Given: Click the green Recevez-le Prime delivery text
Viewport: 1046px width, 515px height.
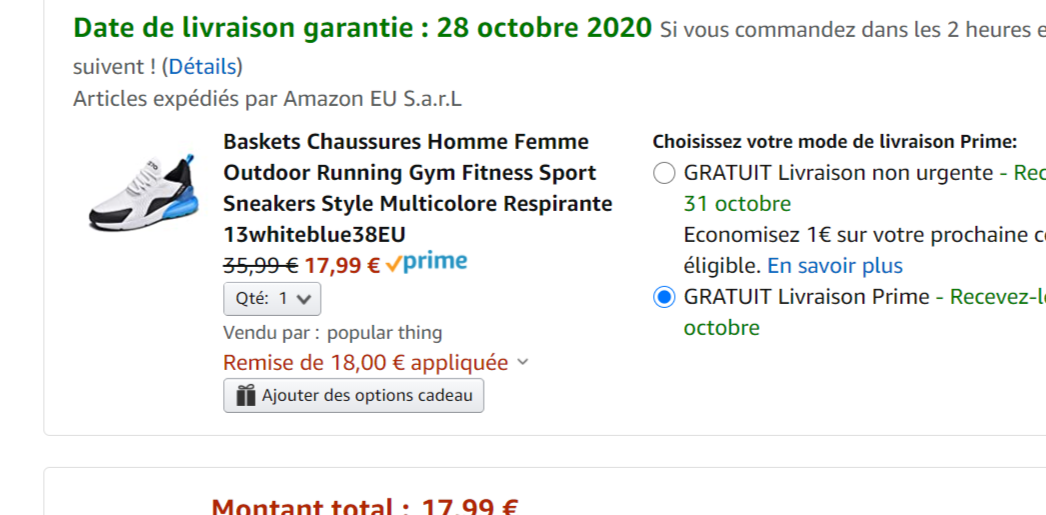Looking at the screenshot, I should (996, 297).
